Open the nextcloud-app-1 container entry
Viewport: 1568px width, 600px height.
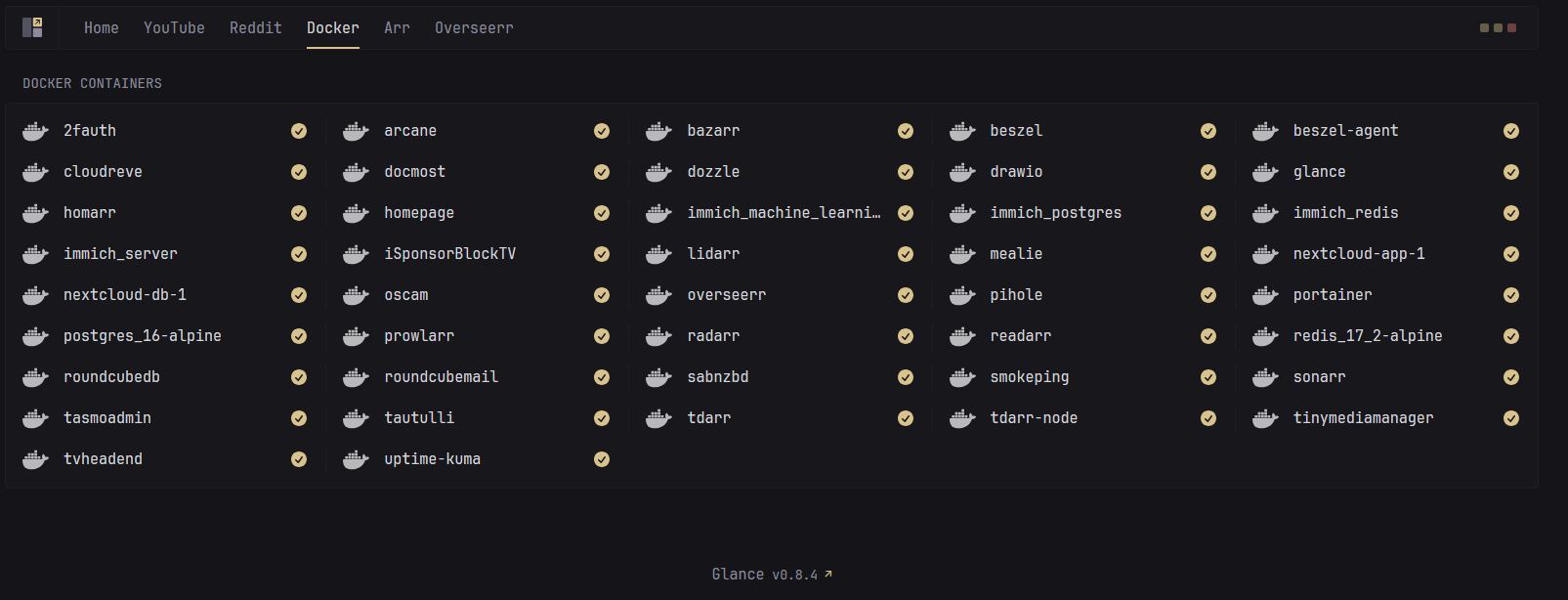(x=1358, y=254)
